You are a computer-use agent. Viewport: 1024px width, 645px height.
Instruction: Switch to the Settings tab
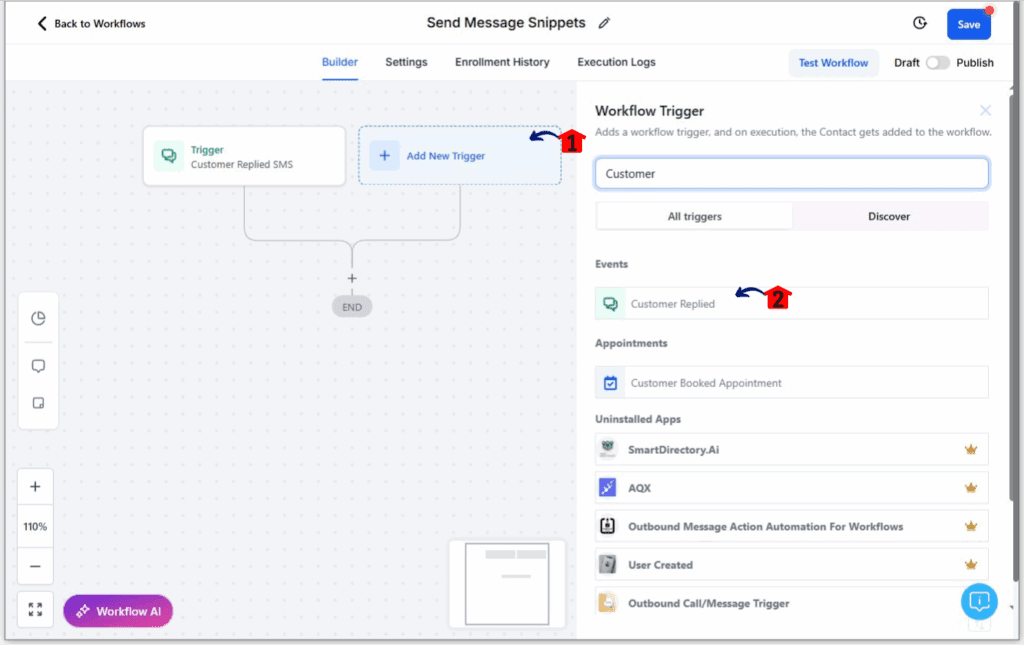click(406, 62)
